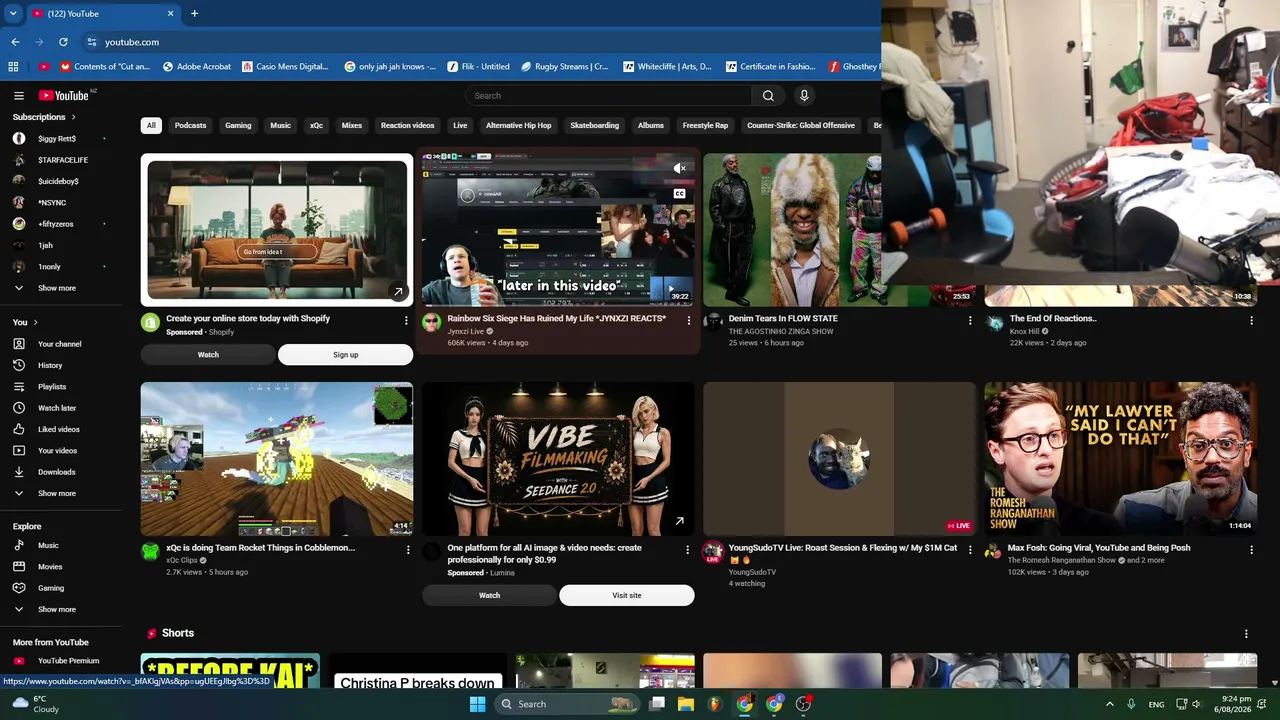
Task: Open Playlists in the sidebar
Action: point(52,387)
